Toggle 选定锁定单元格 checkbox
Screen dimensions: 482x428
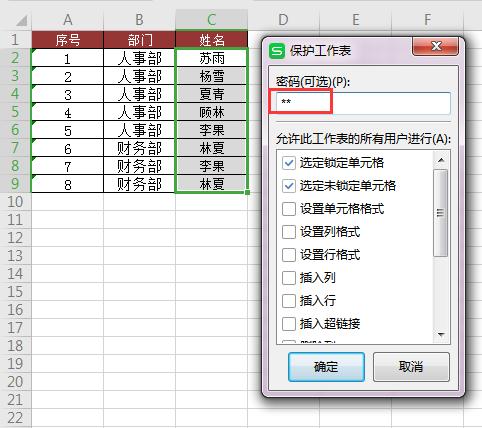coord(289,163)
